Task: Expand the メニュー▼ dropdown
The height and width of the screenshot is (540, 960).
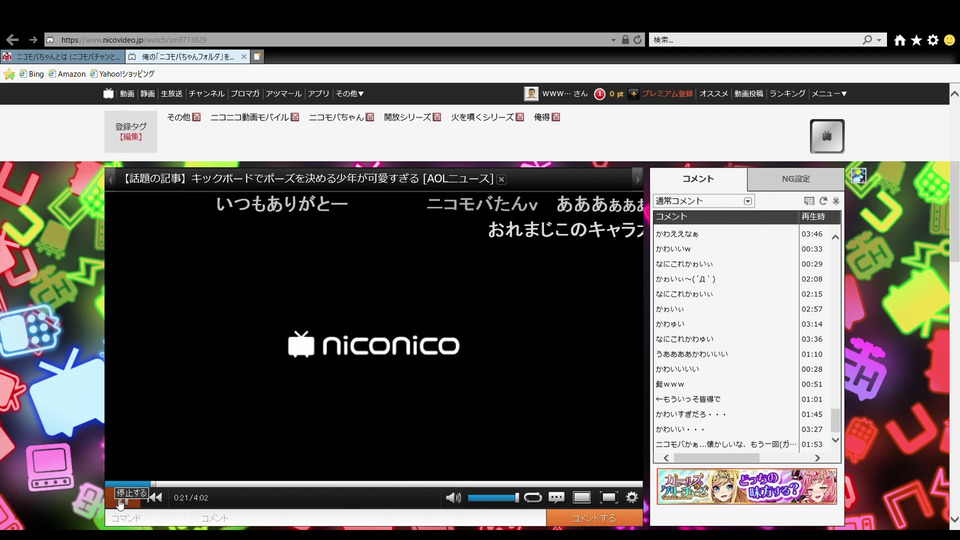Action: coord(829,94)
